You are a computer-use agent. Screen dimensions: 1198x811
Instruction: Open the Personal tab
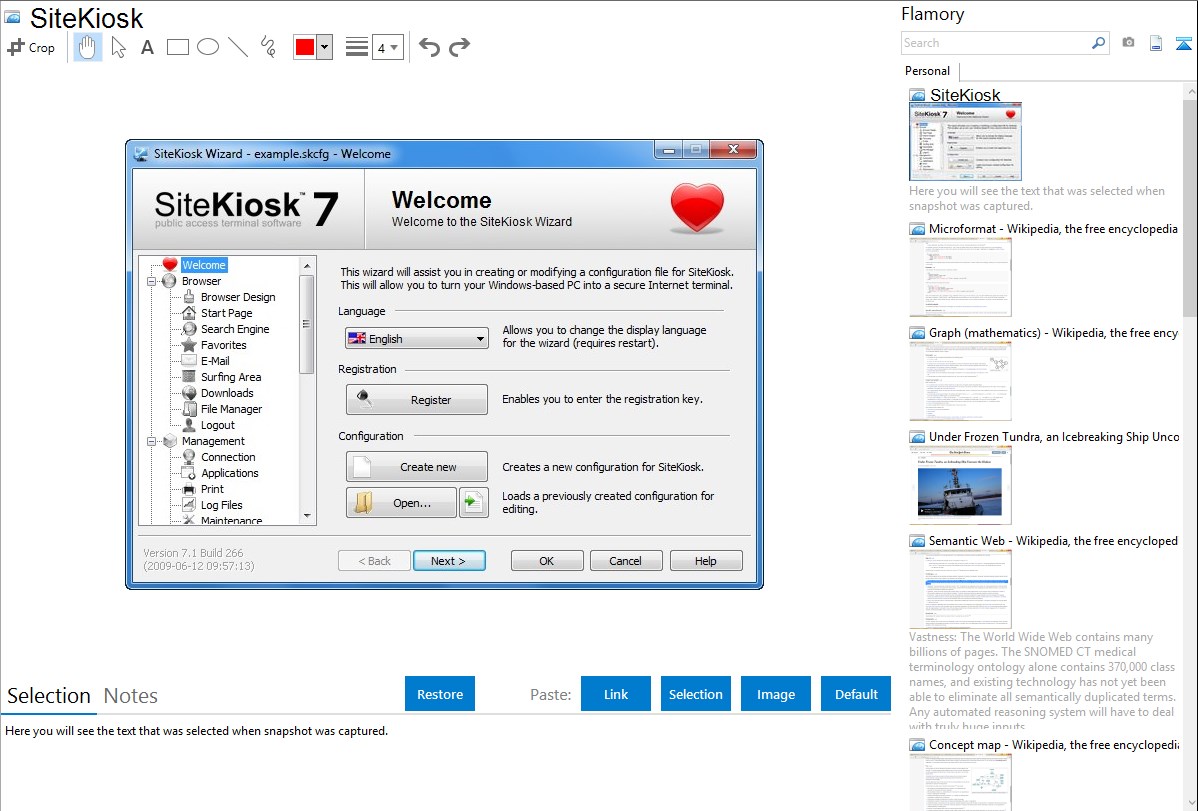[x=927, y=71]
